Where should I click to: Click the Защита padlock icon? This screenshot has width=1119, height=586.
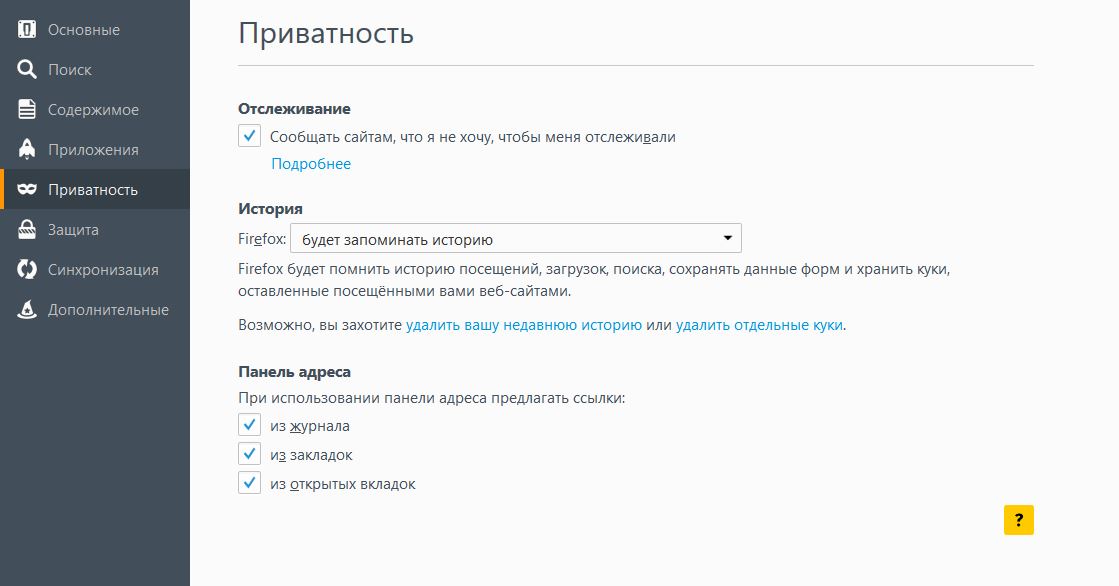28,230
